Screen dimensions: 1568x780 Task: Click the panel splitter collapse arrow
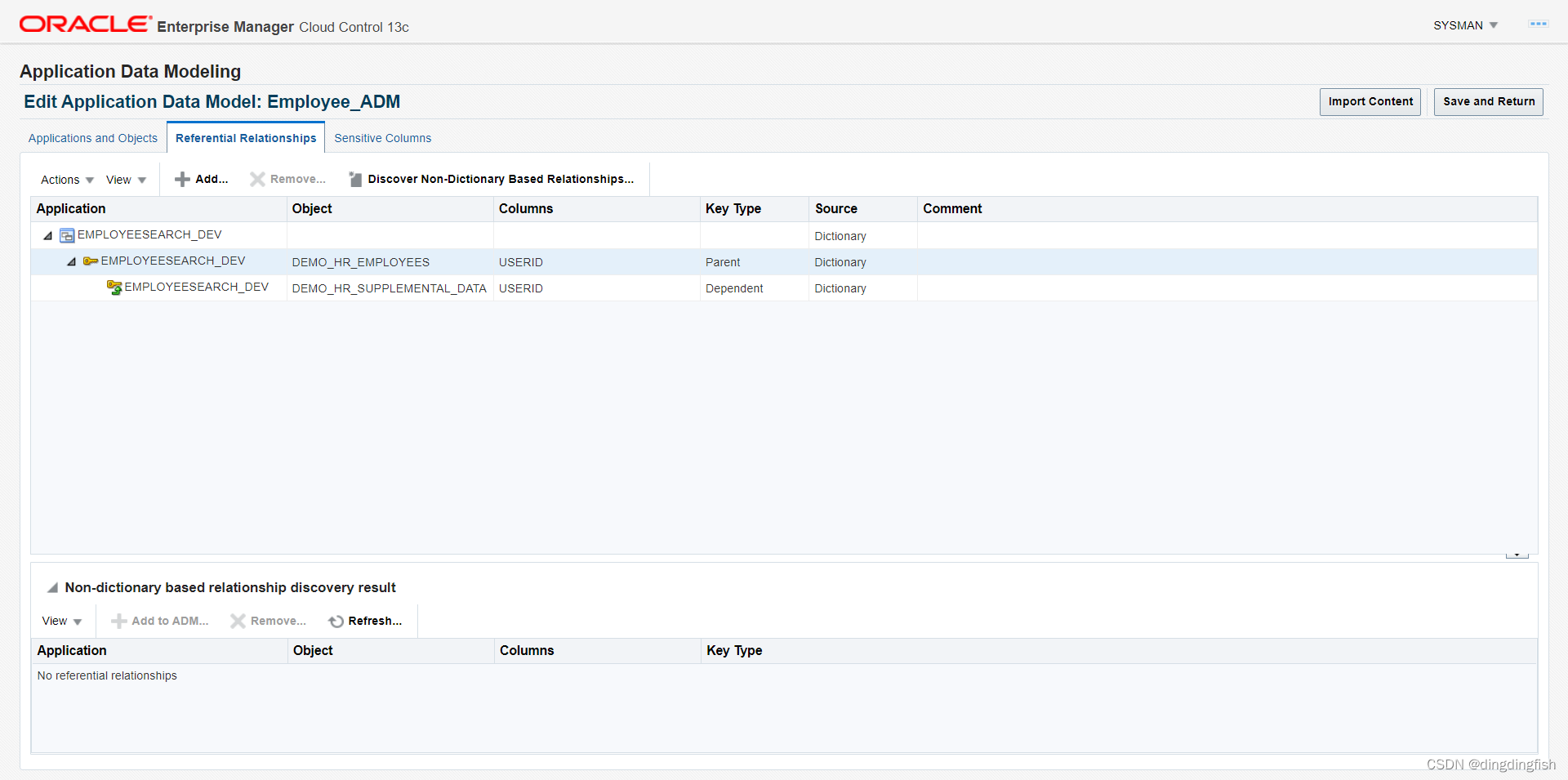pyautogui.click(x=1517, y=555)
